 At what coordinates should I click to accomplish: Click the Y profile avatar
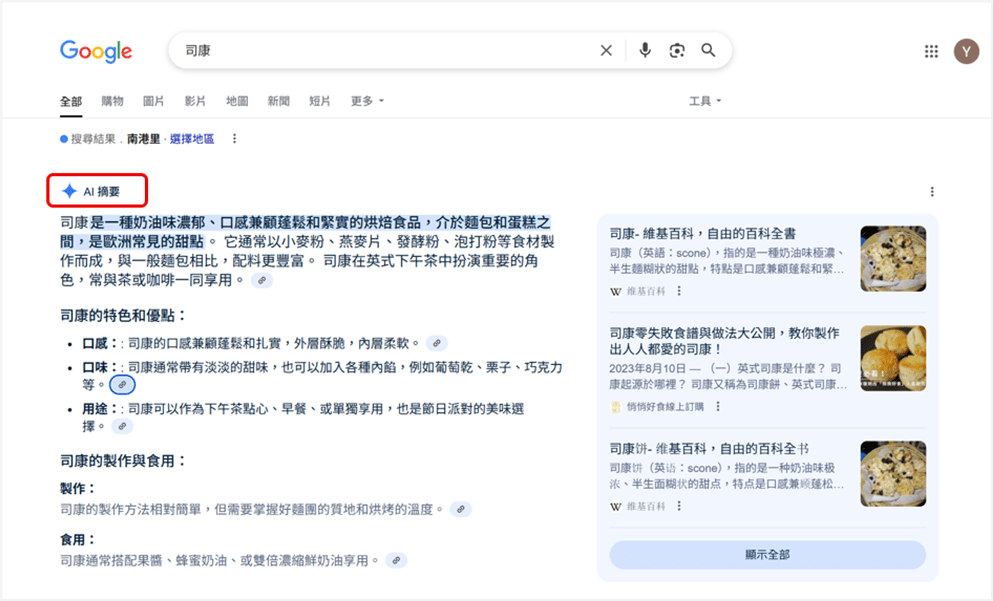point(966,51)
